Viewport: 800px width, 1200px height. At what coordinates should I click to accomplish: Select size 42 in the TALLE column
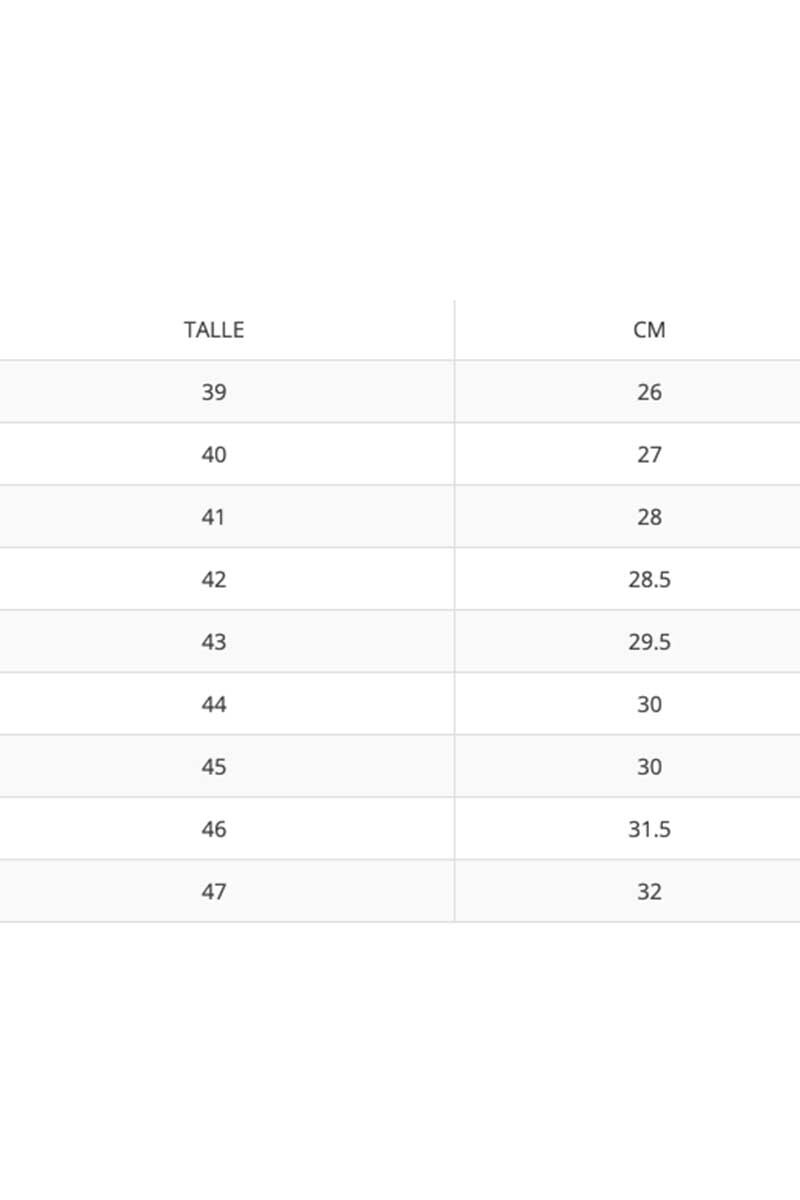pyautogui.click(x=214, y=580)
